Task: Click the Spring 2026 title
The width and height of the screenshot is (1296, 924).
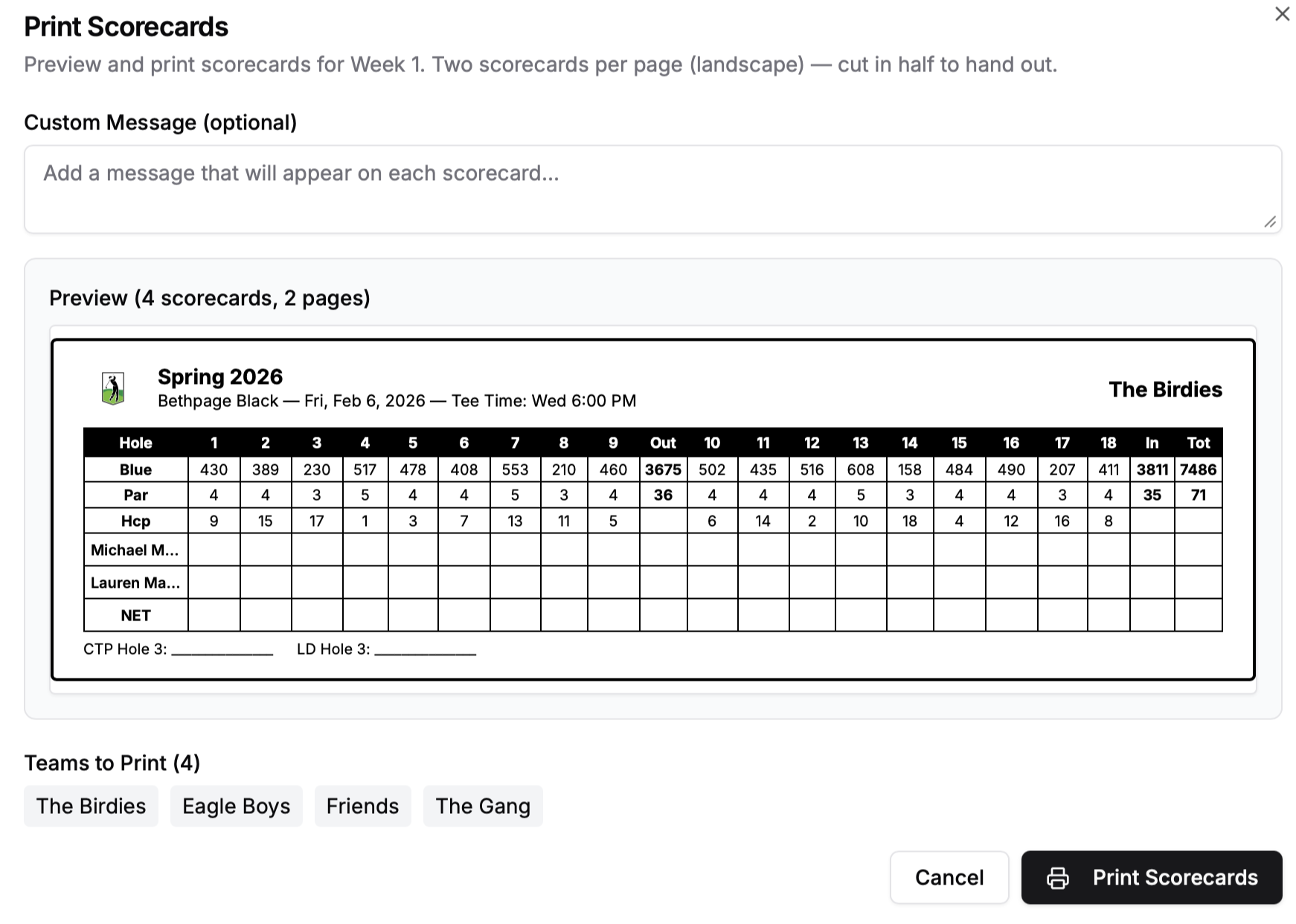Action: pyautogui.click(x=220, y=376)
